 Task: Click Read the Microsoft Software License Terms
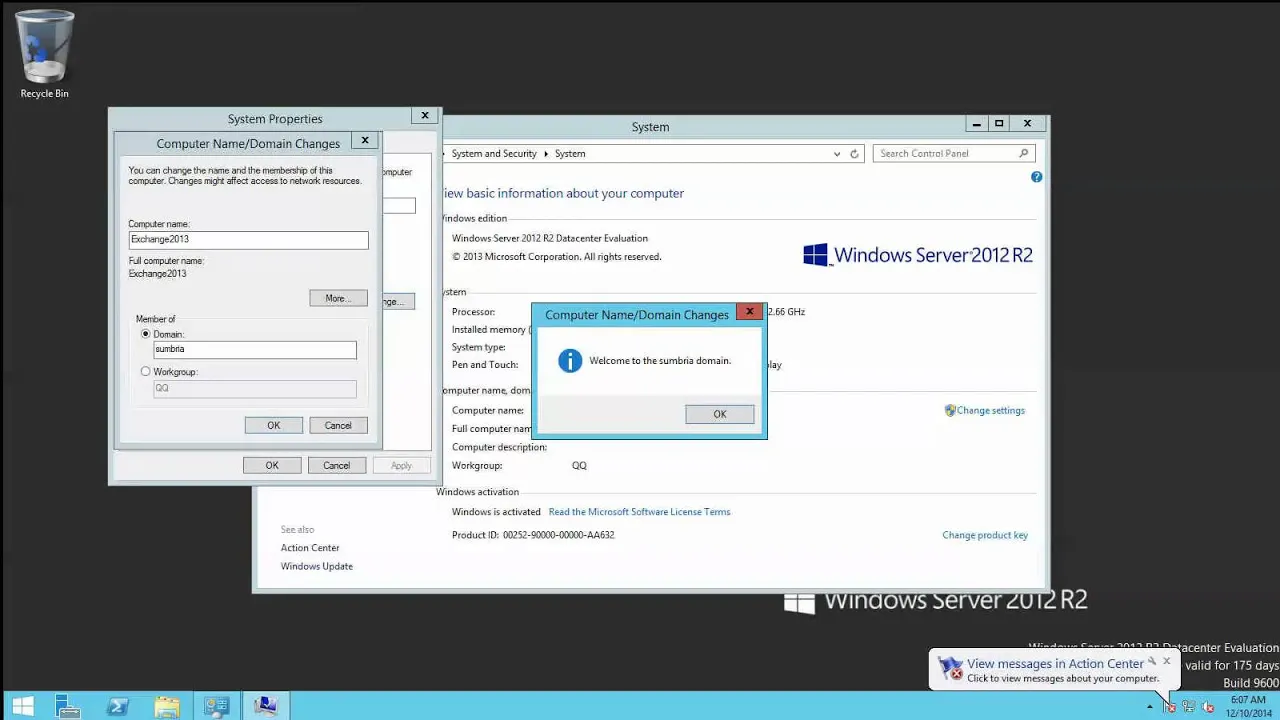(x=639, y=512)
